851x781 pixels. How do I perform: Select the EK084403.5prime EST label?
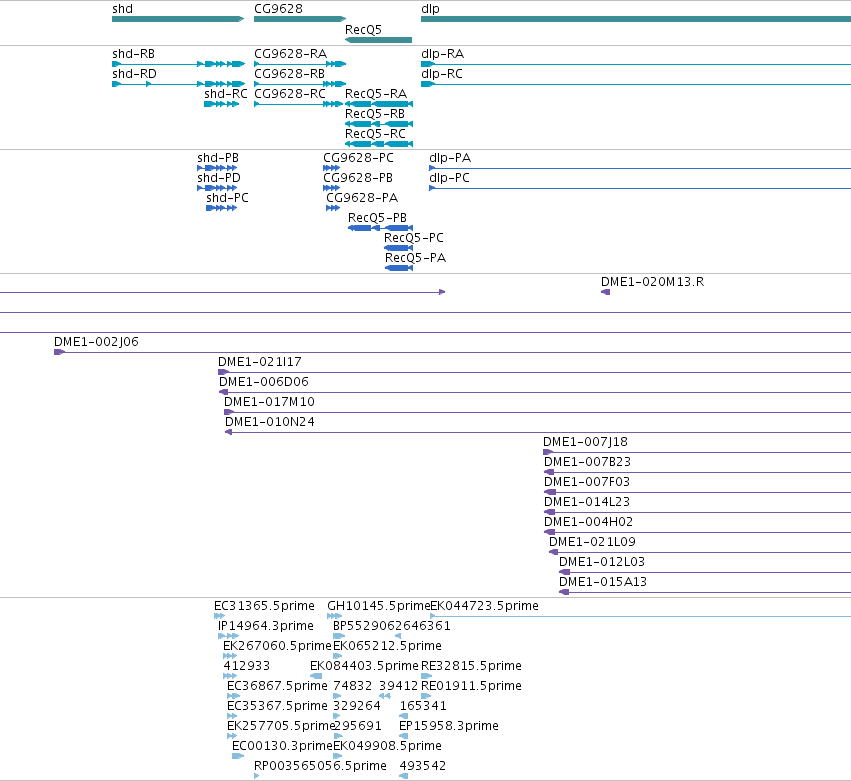364,666
